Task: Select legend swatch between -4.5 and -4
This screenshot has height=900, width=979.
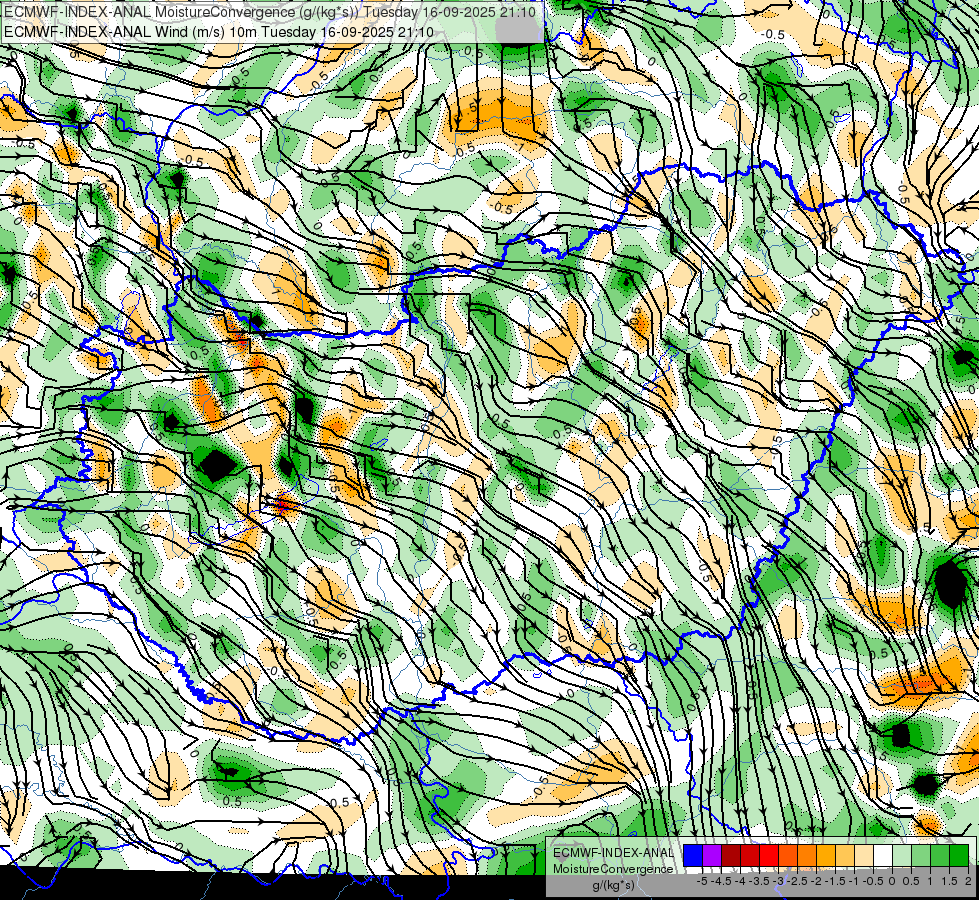Action: pos(731,855)
